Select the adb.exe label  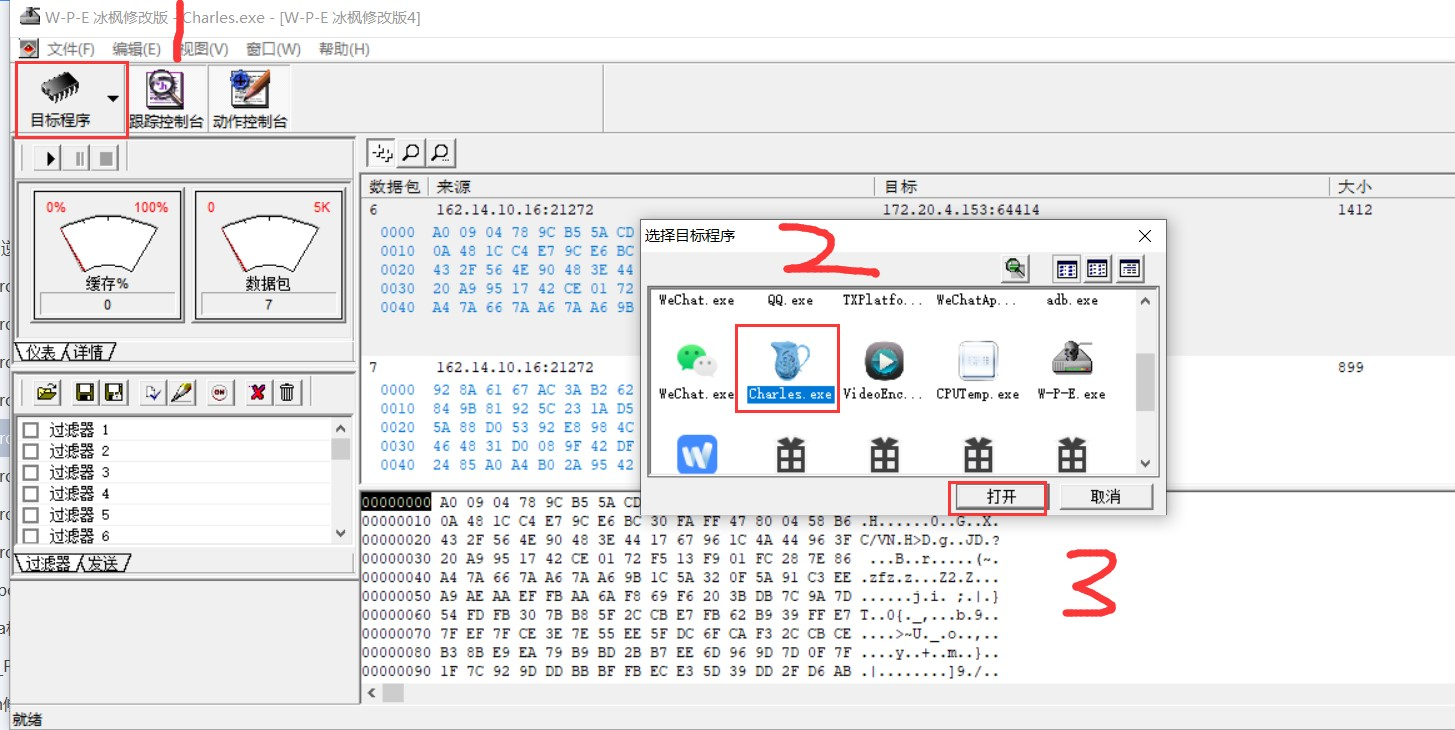(x=1072, y=300)
